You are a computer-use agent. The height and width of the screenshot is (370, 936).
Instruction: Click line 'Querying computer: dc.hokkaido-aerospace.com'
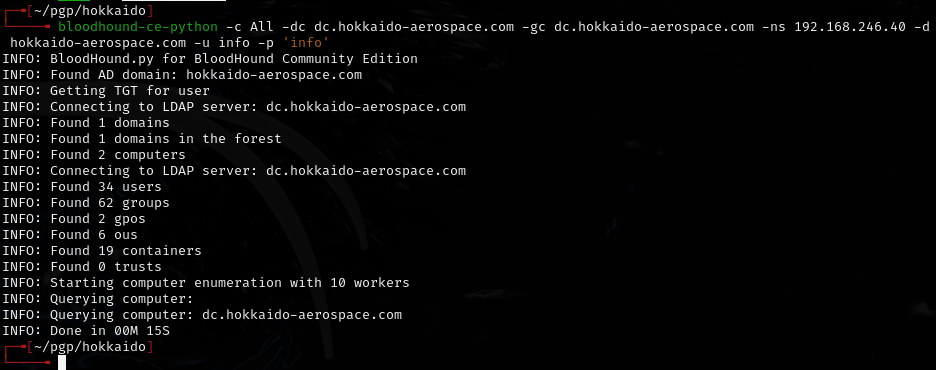(x=202, y=314)
